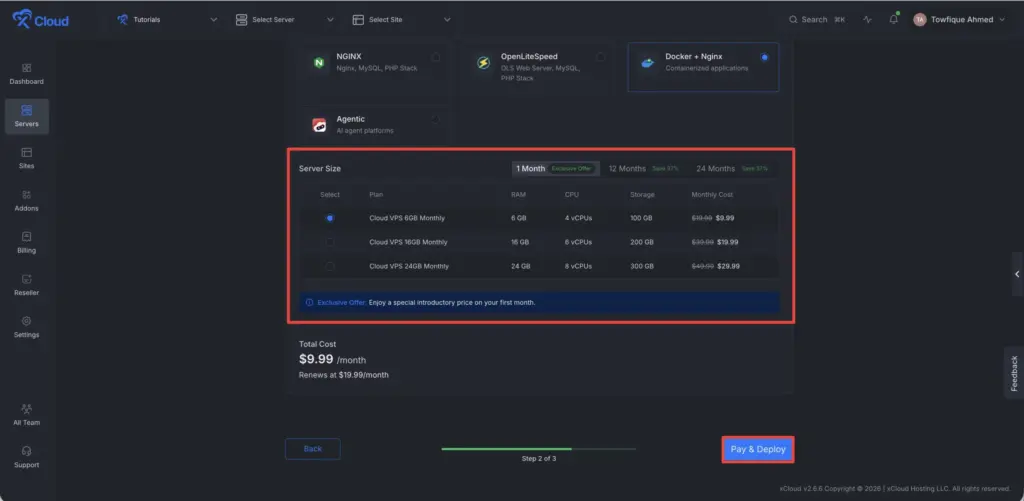Click the Agentic platform icon
Screen dimensions: 1024x501
tap(319, 125)
